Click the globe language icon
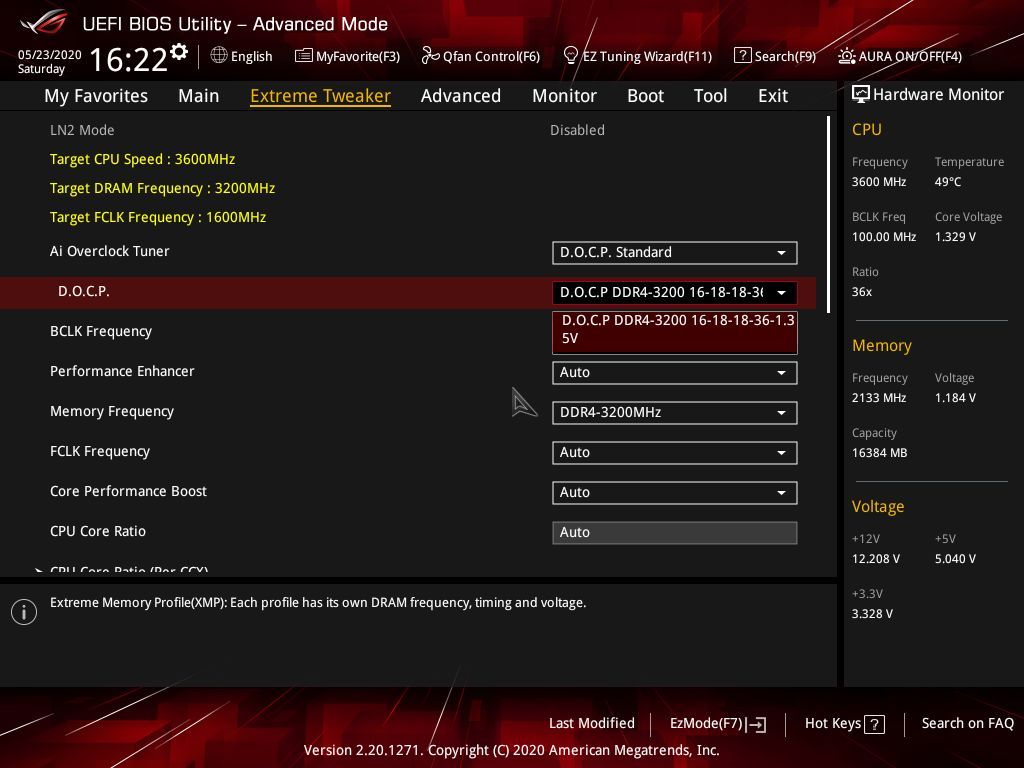Image resolution: width=1024 pixels, height=768 pixels. (219, 56)
